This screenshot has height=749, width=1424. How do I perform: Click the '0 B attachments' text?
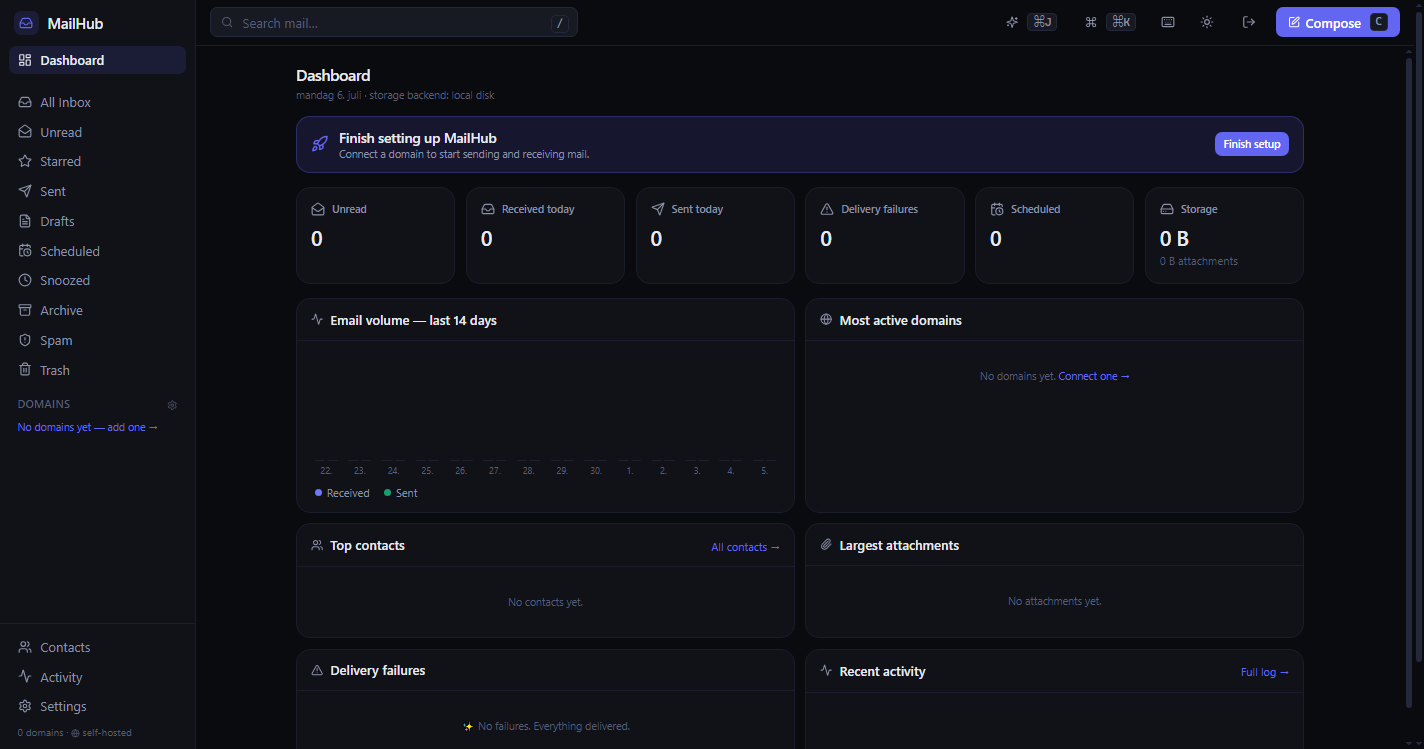1199,261
